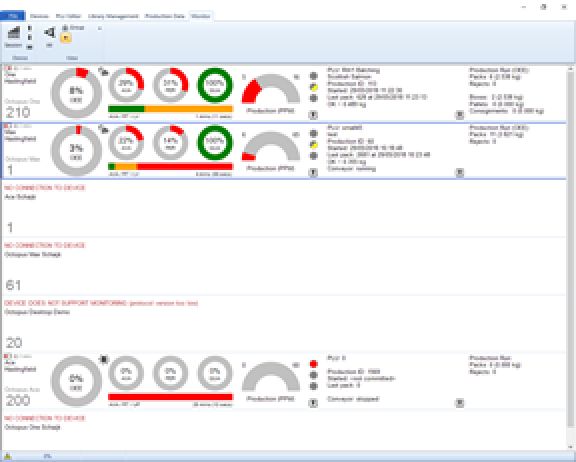
Task: Select the Monitor tab
Action: 201,17
